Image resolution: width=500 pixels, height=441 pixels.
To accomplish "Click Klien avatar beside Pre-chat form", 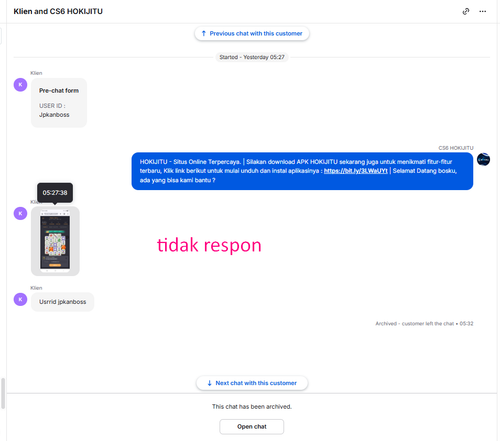I will coord(20,85).
